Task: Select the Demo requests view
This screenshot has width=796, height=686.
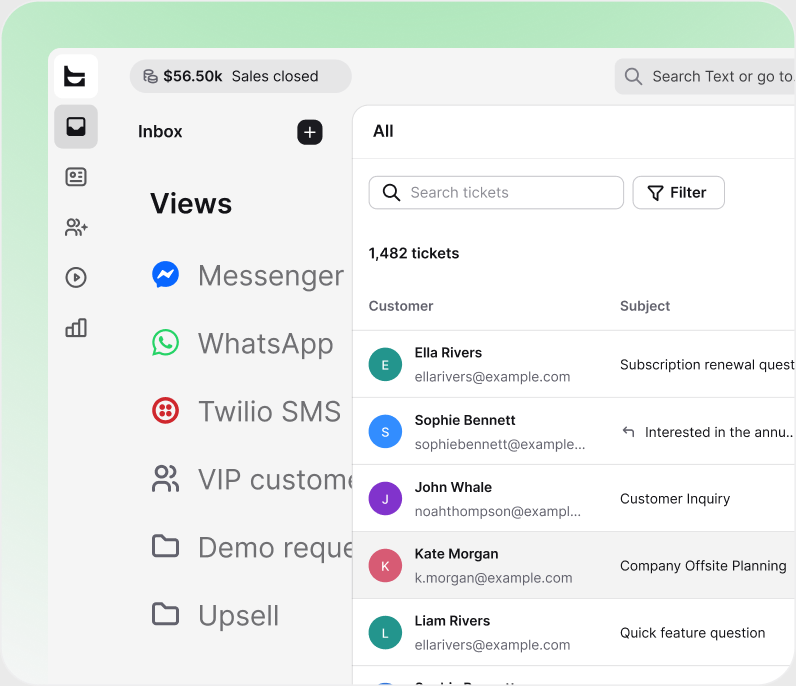Action: click(x=252, y=547)
